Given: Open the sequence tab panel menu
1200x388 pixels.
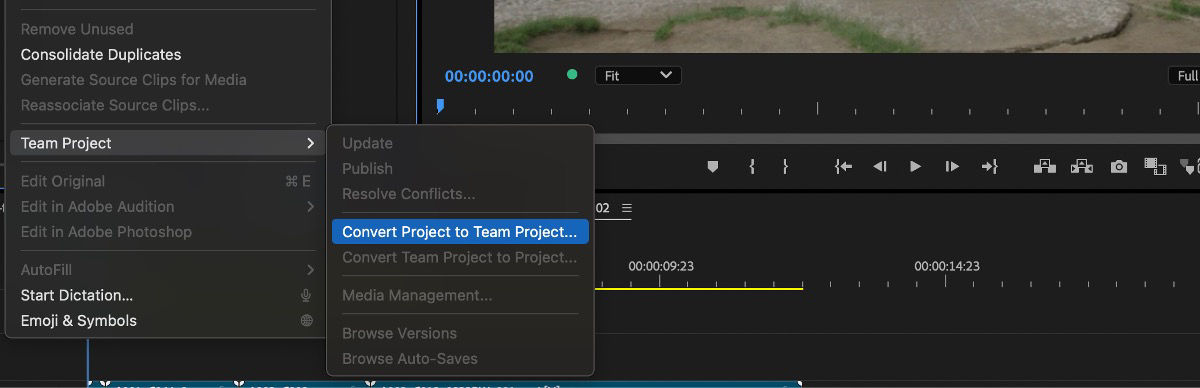Looking at the screenshot, I should tap(627, 208).
